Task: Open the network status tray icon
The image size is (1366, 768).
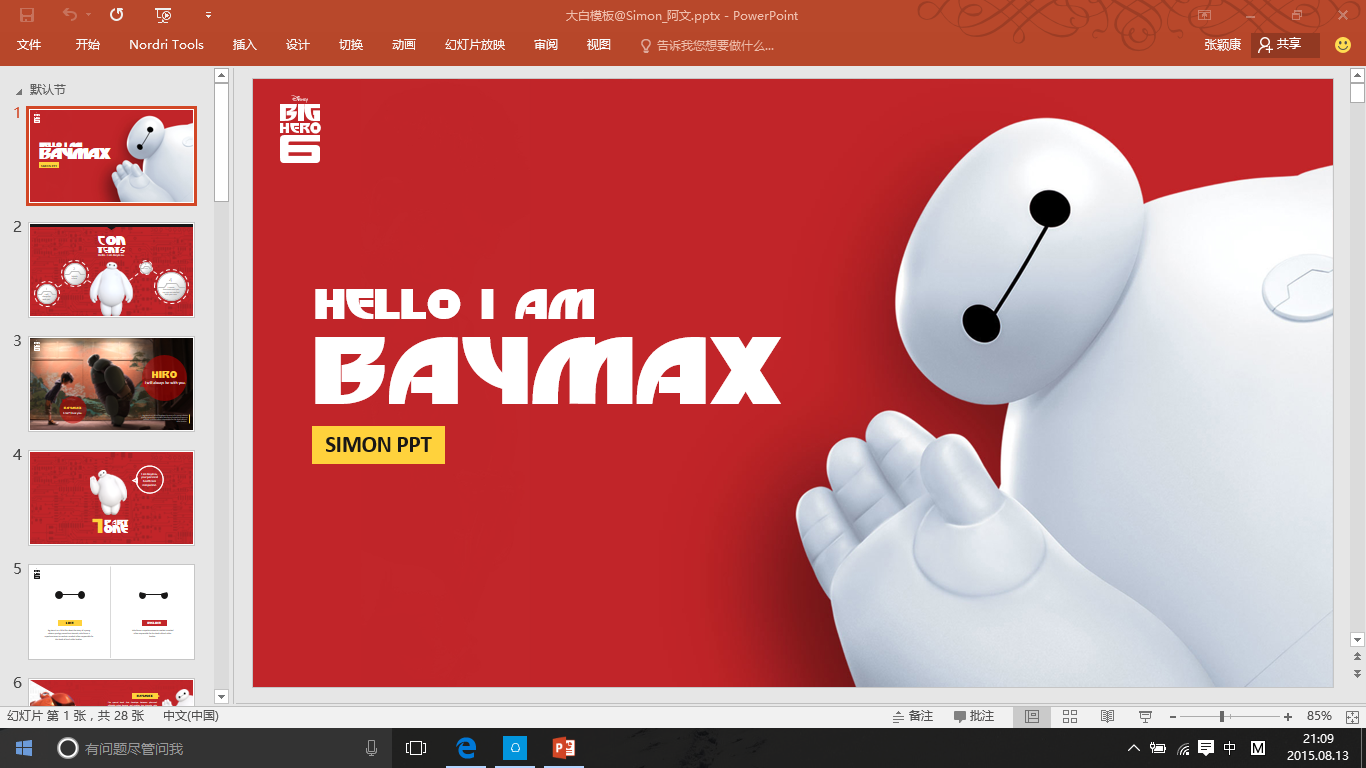Action: [1184, 748]
